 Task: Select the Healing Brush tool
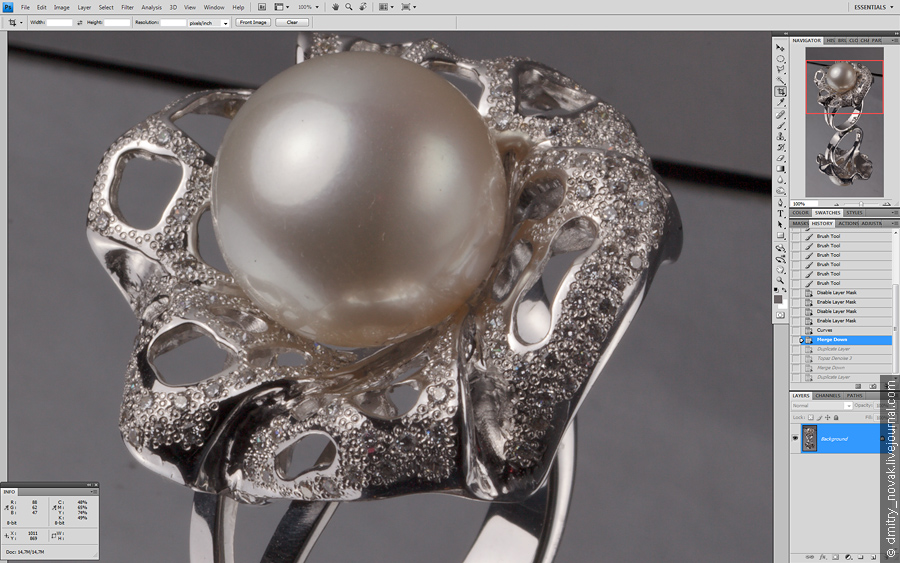780,115
